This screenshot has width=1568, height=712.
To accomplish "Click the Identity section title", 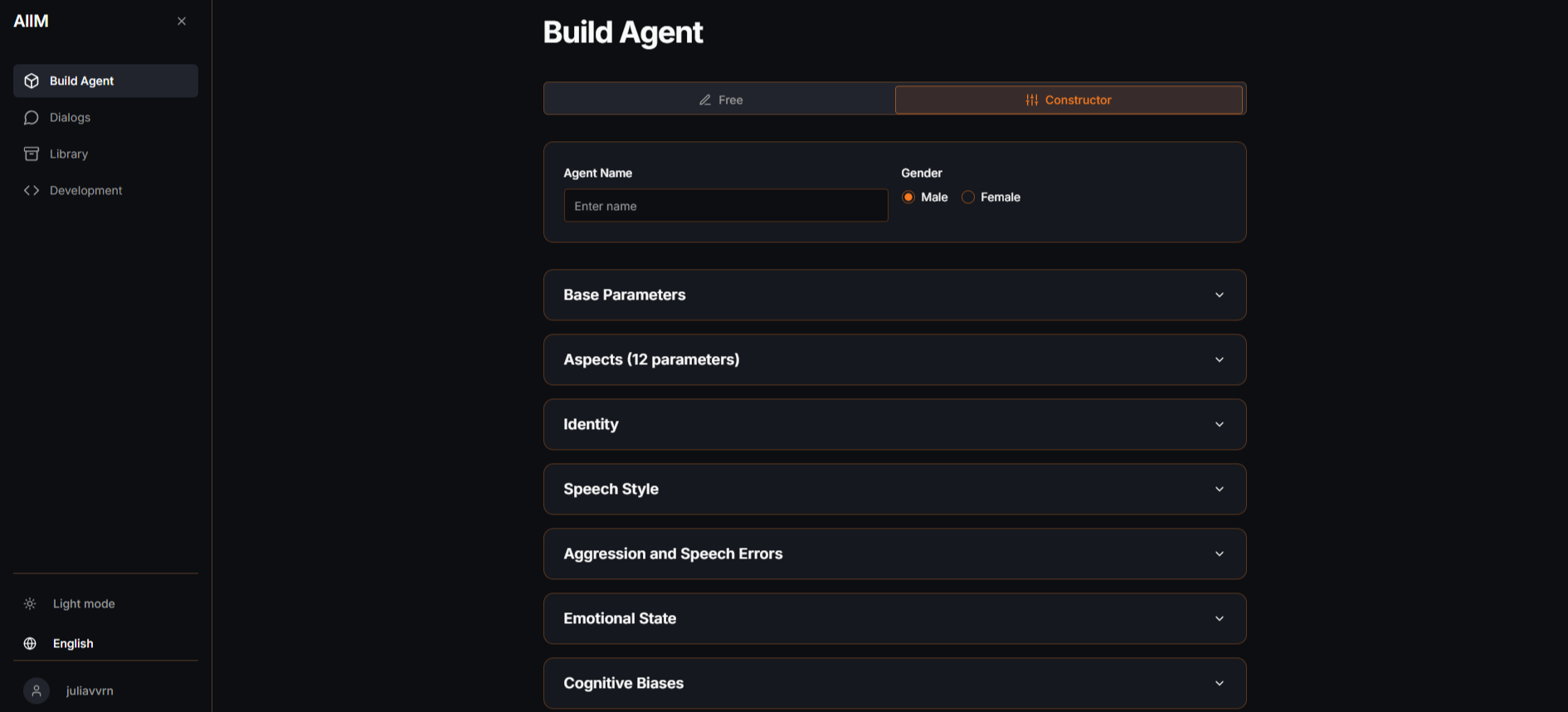I will pyautogui.click(x=591, y=424).
